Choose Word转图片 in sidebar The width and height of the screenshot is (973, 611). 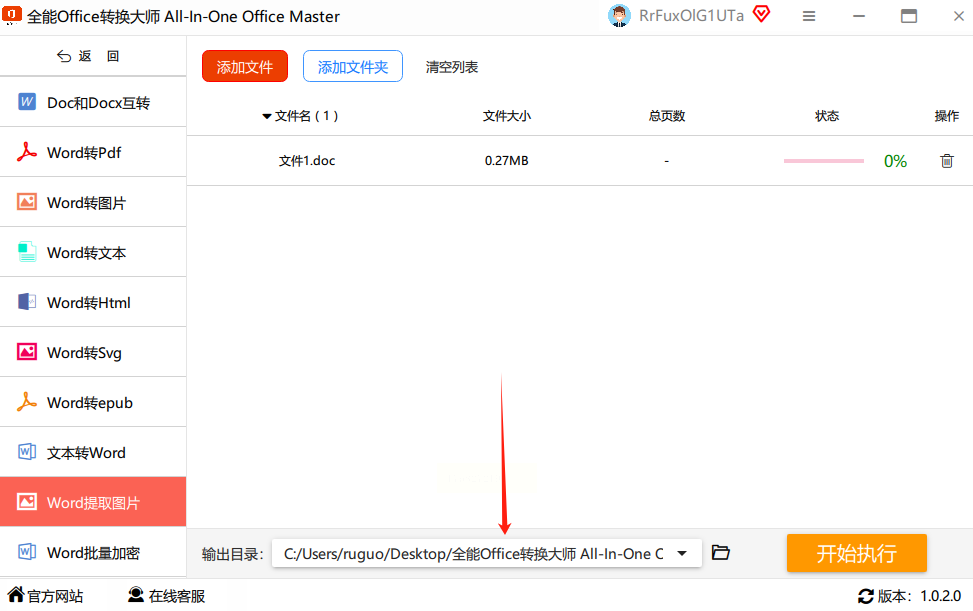93,202
